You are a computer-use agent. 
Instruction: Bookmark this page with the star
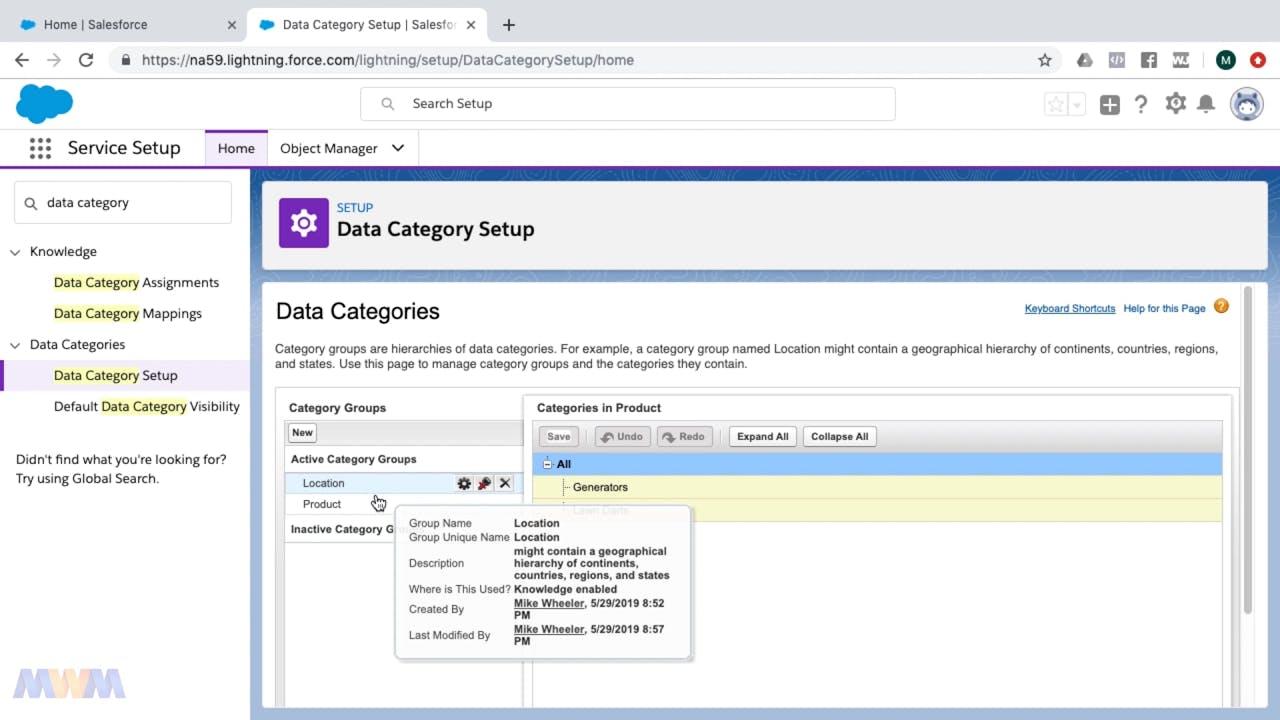[1045, 60]
